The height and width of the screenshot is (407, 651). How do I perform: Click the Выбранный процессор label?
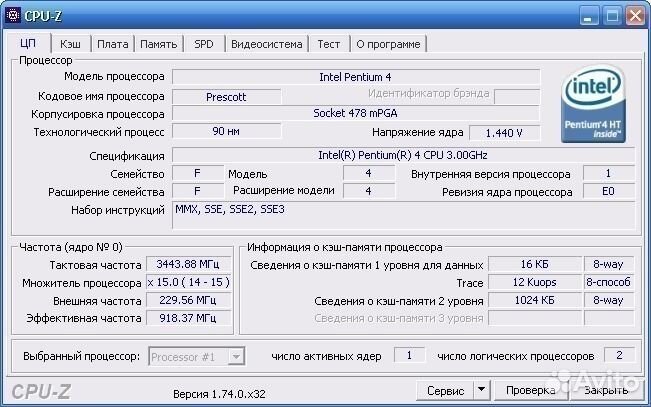81,356
